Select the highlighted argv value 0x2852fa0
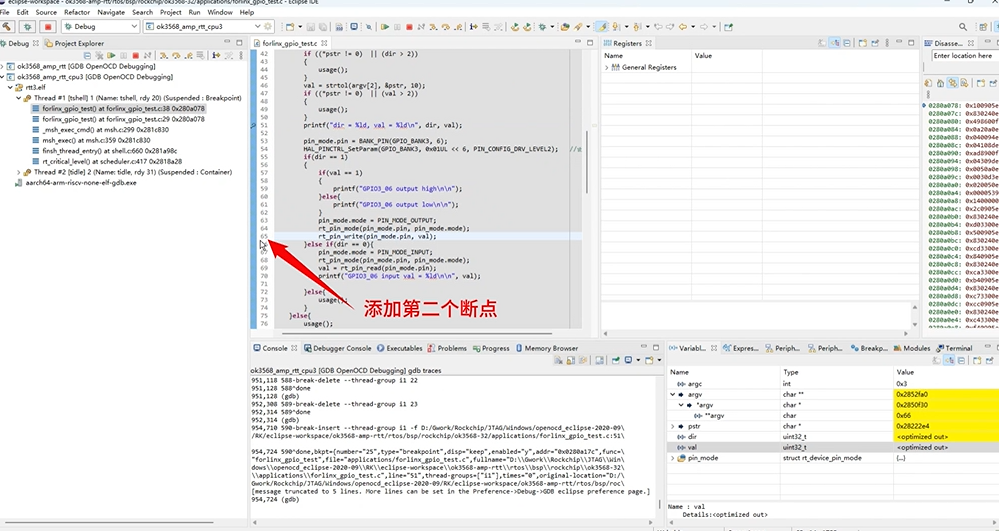Screen dimensions: 999x531 (914, 394)
